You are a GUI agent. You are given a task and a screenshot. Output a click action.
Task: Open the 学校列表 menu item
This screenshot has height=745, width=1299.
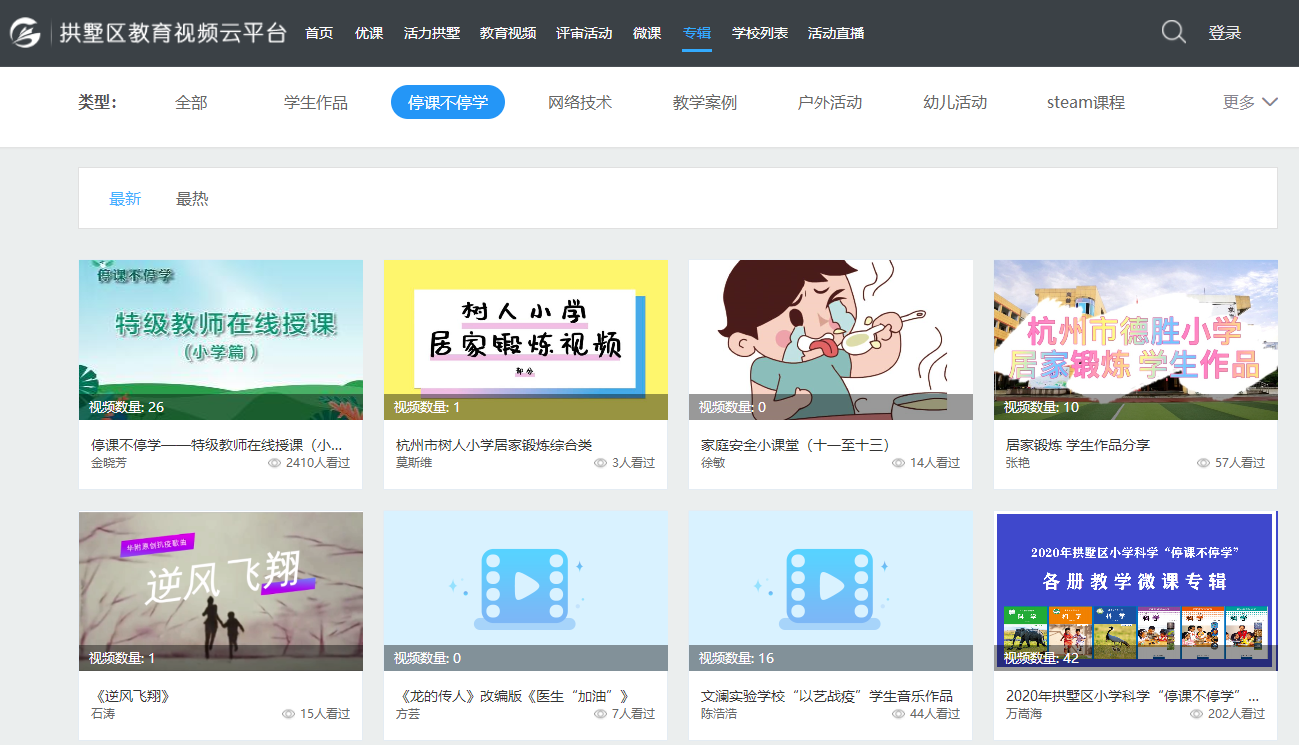click(758, 33)
